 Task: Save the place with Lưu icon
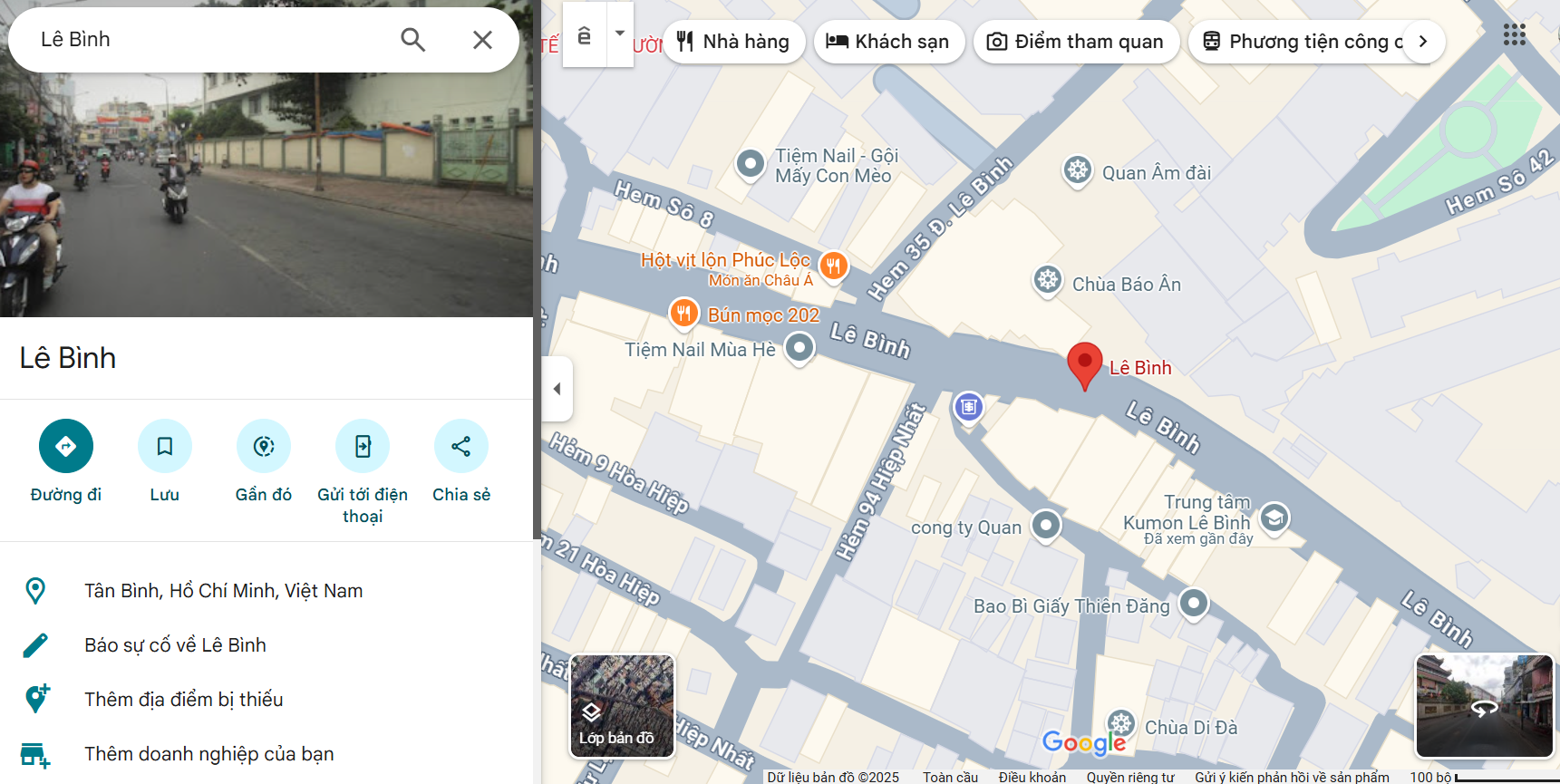165,446
